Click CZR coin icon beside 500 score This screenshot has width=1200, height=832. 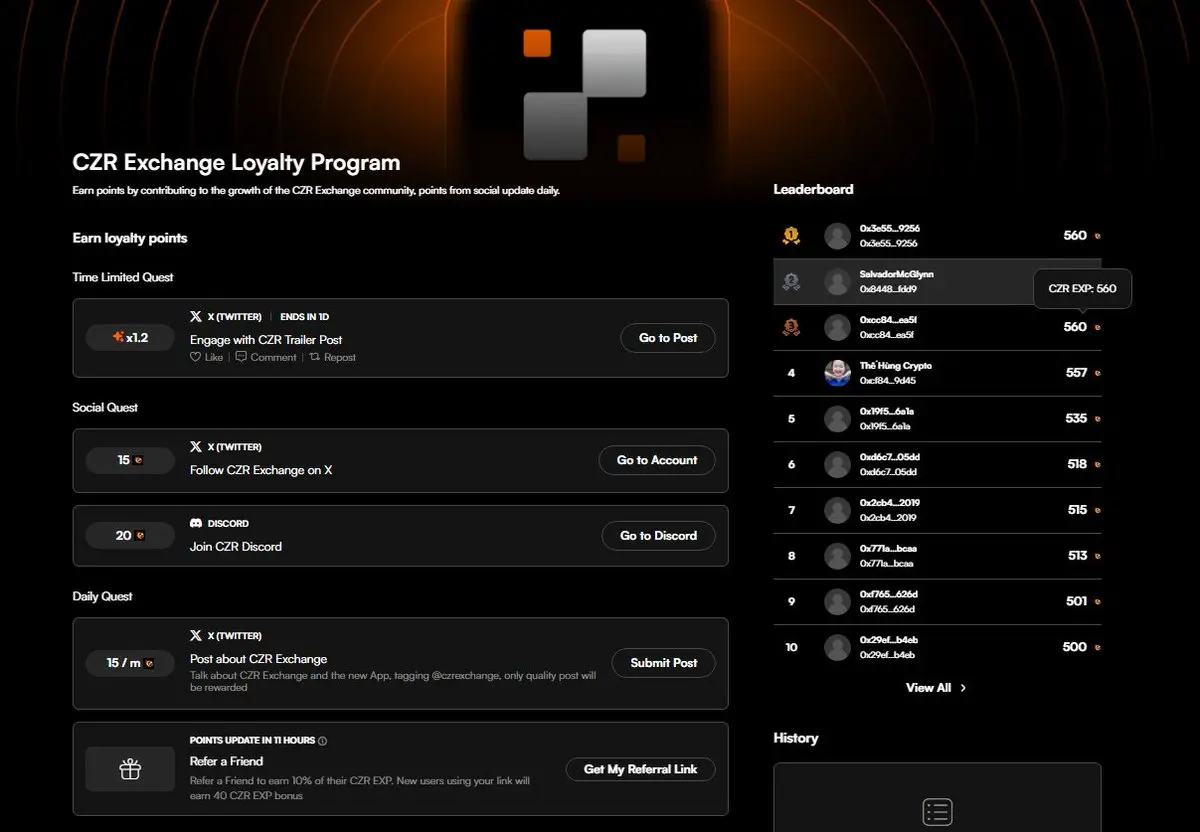point(1097,647)
